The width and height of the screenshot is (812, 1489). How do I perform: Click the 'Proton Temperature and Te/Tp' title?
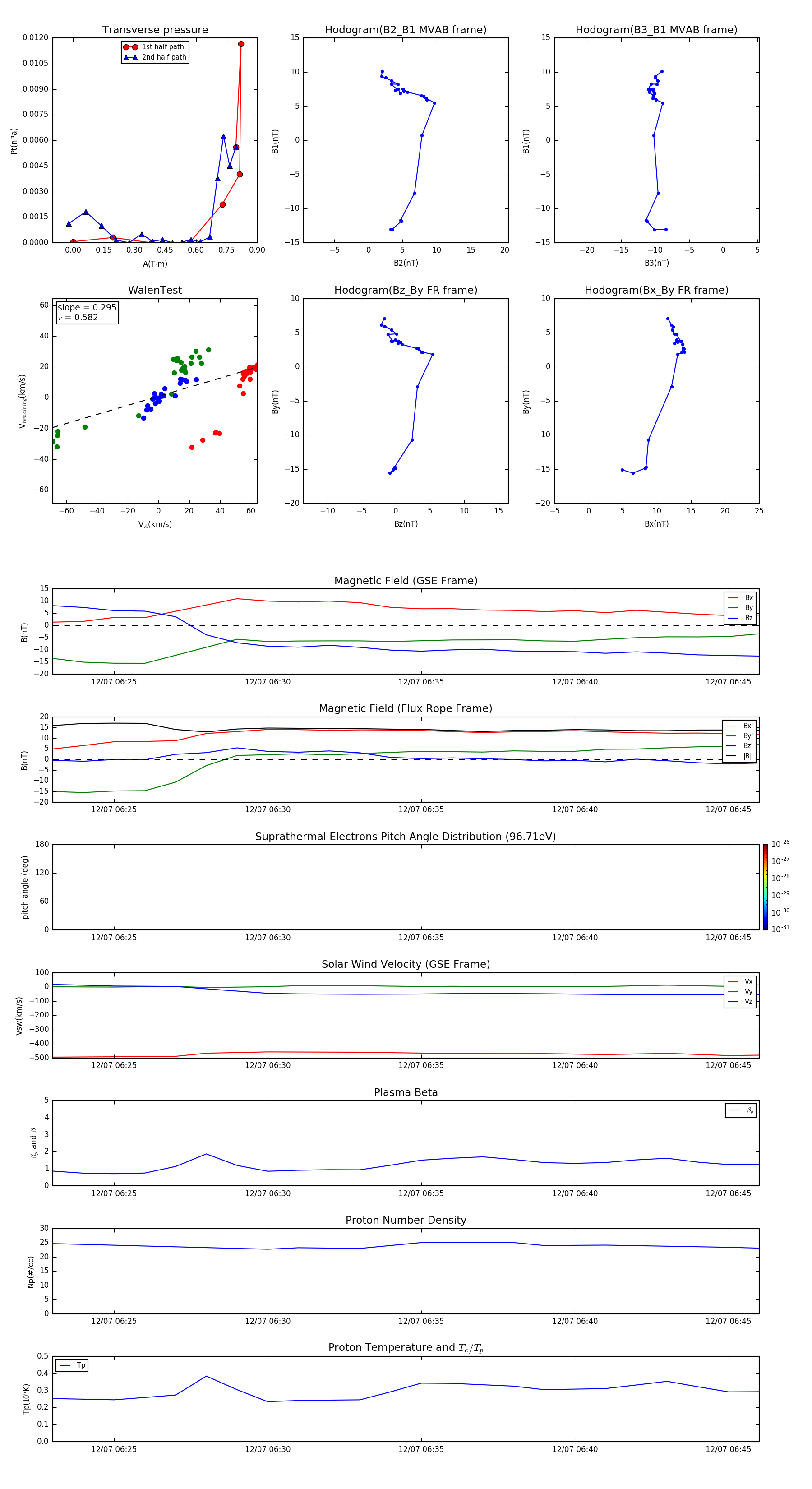(406, 1348)
